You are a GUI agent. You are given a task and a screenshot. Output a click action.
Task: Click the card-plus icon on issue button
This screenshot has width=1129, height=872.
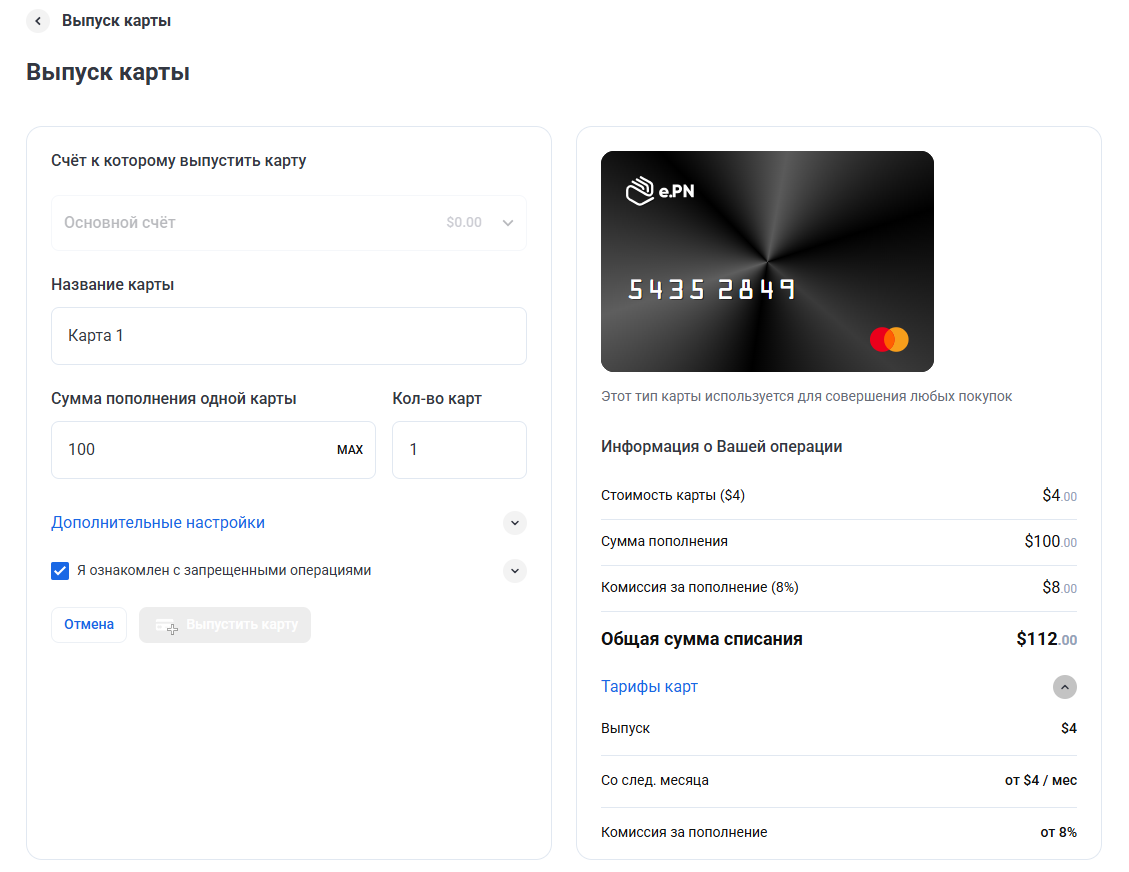[x=167, y=626]
